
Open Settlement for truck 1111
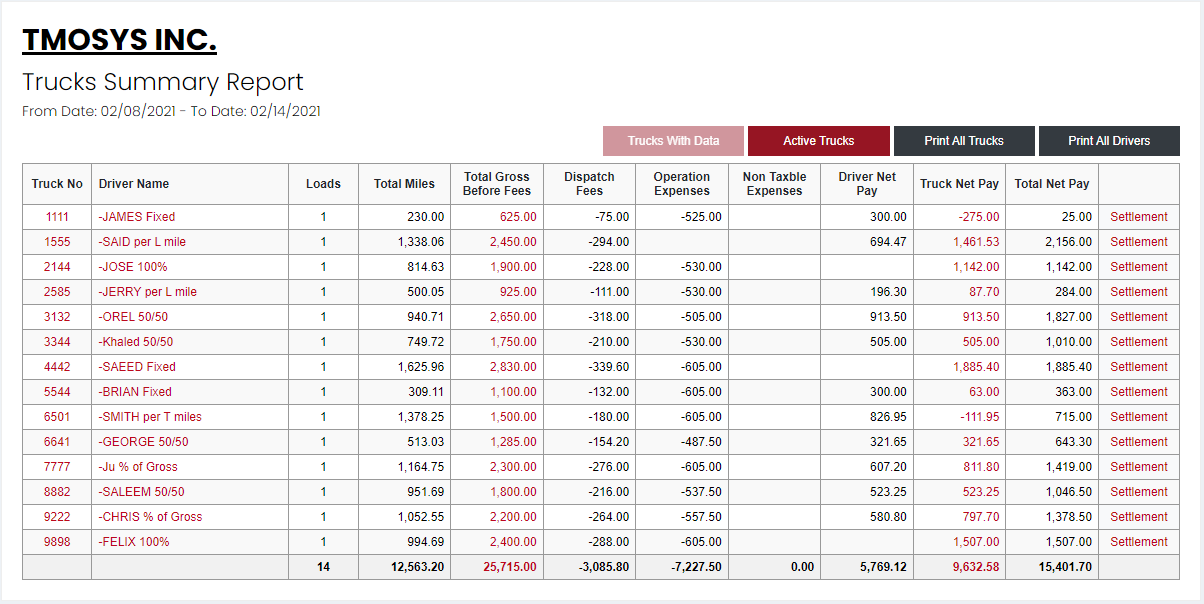[1138, 217]
